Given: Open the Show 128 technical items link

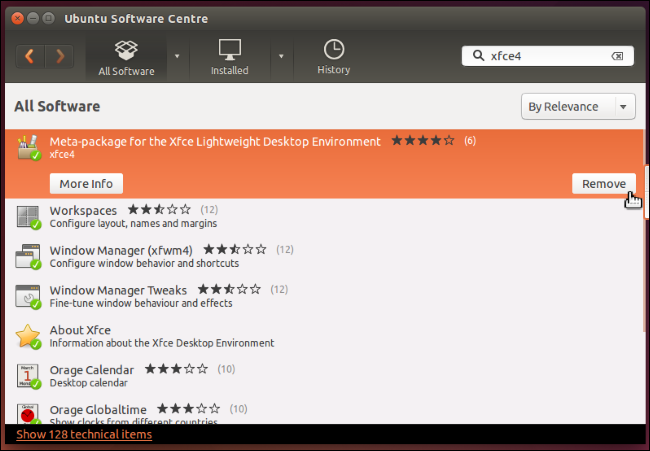Looking at the screenshot, I should pyautogui.click(x=85, y=435).
